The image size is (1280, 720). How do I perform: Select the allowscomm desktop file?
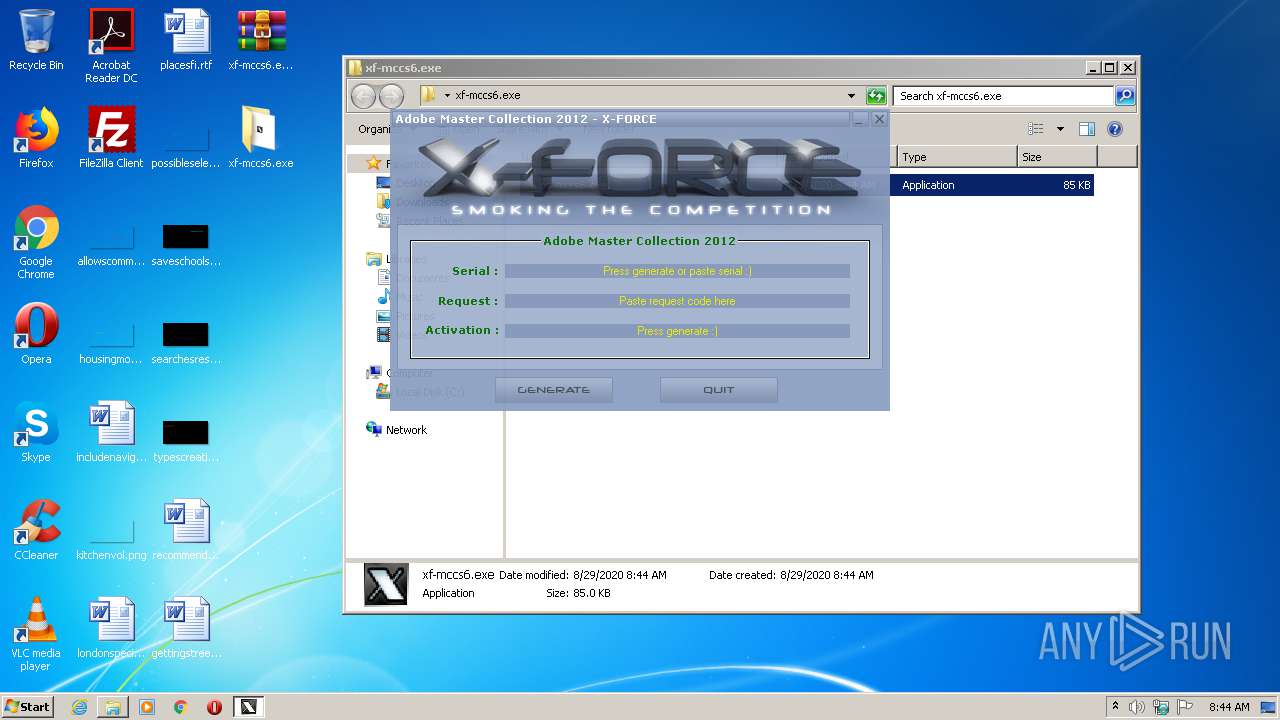[x=111, y=243]
